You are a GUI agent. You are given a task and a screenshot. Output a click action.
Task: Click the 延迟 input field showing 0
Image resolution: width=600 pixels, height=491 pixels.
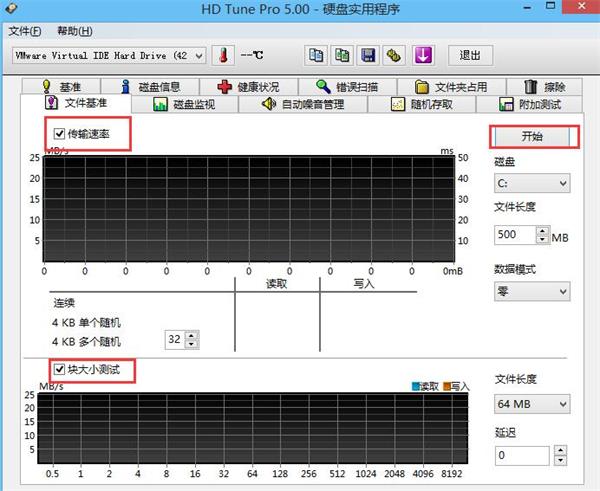[522, 455]
